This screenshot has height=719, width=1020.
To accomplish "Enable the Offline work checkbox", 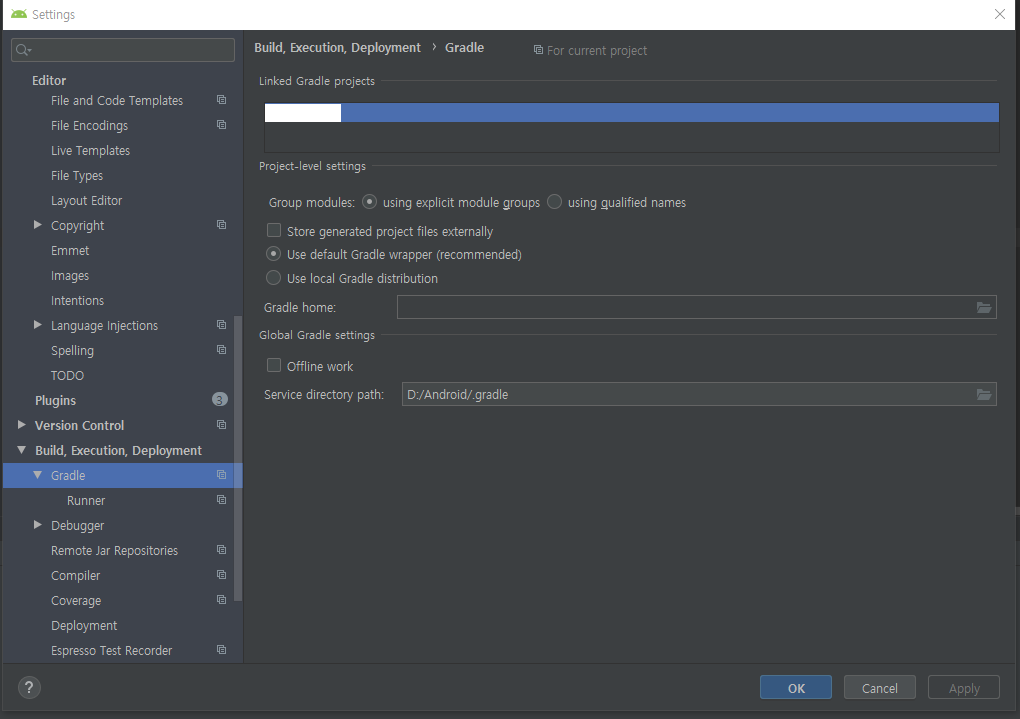I will [274, 366].
